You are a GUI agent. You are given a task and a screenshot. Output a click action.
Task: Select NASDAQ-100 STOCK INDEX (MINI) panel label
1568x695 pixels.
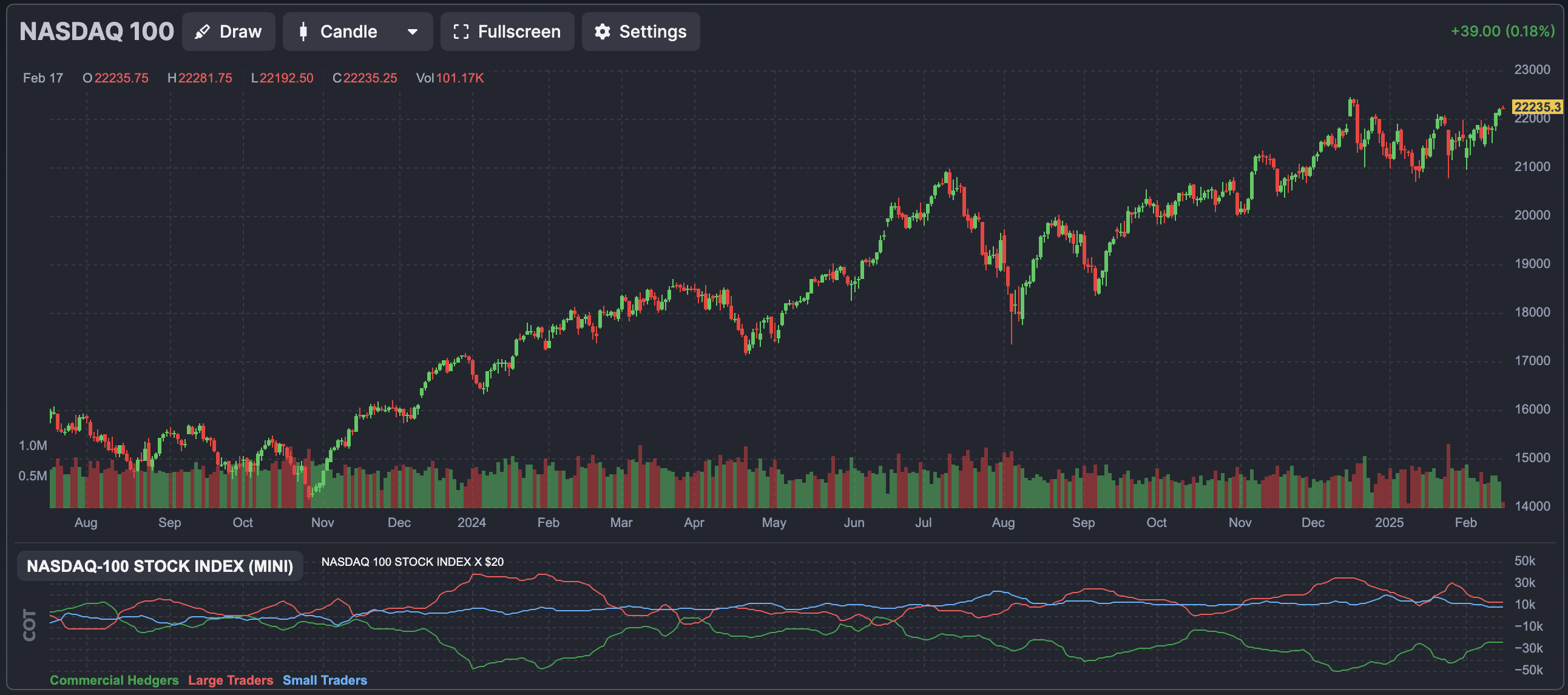[160, 566]
